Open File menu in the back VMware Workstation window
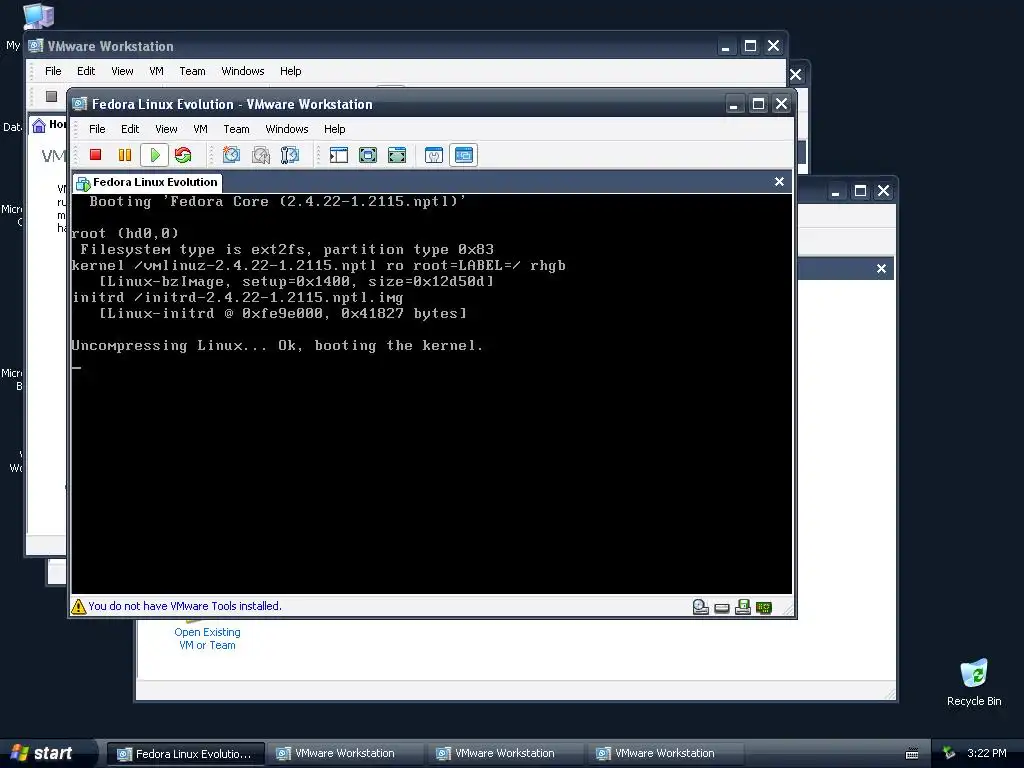The image size is (1024, 768). click(53, 71)
